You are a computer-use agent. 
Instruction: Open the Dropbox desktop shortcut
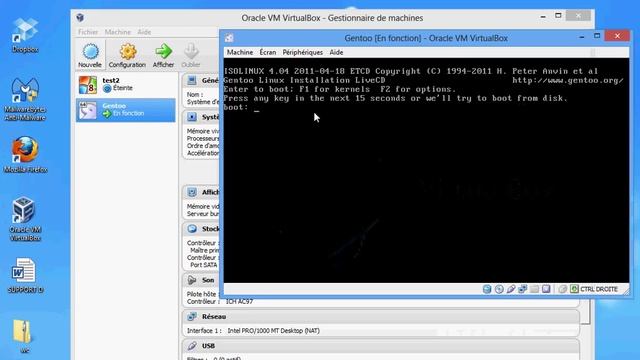pos(25,36)
